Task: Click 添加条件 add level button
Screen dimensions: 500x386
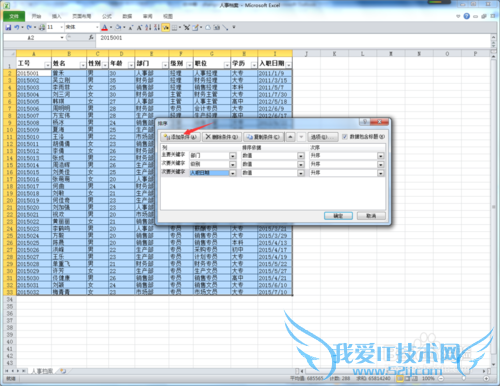Action: [x=180, y=137]
